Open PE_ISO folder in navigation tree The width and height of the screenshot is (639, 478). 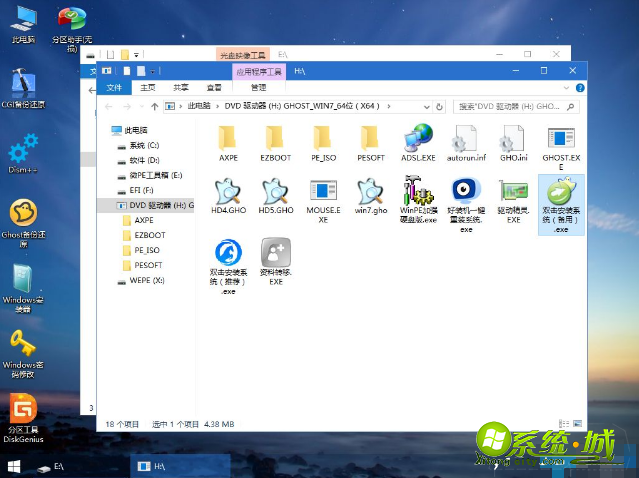(x=141, y=250)
